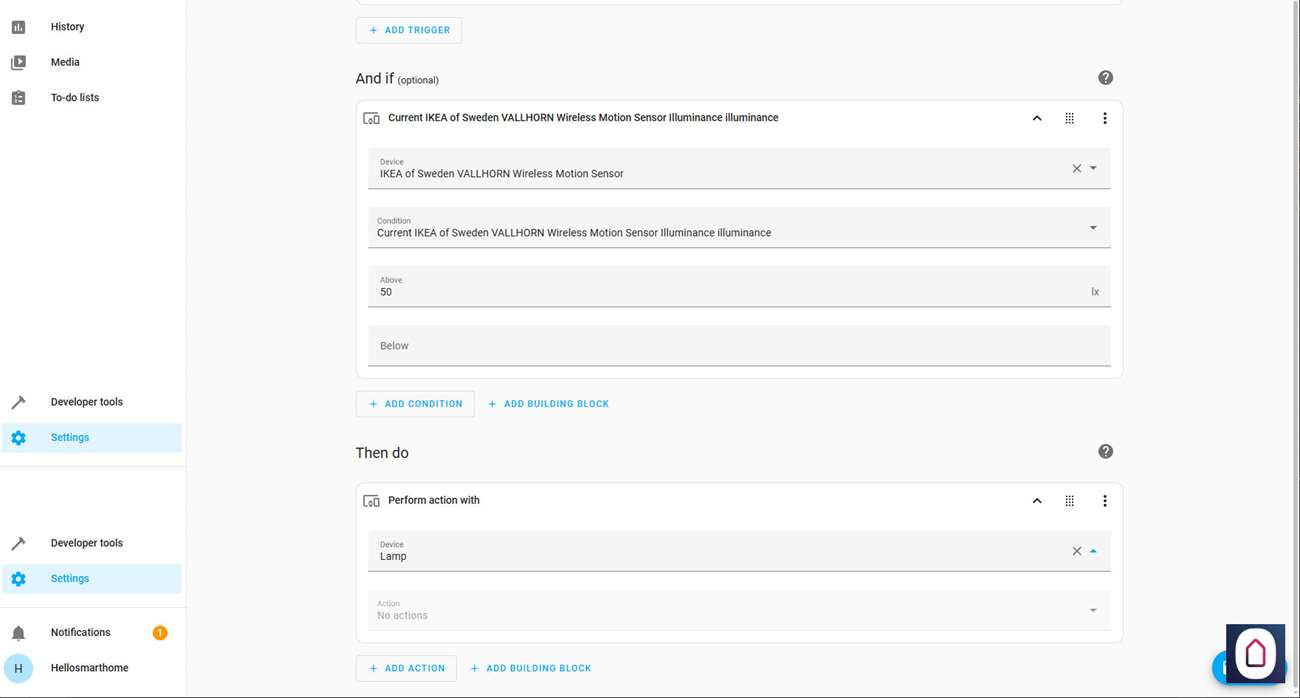Image resolution: width=1300 pixels, height=698 pixels.
Task: Collapse the Perform action with card
Action: (x=1037, y=501)
